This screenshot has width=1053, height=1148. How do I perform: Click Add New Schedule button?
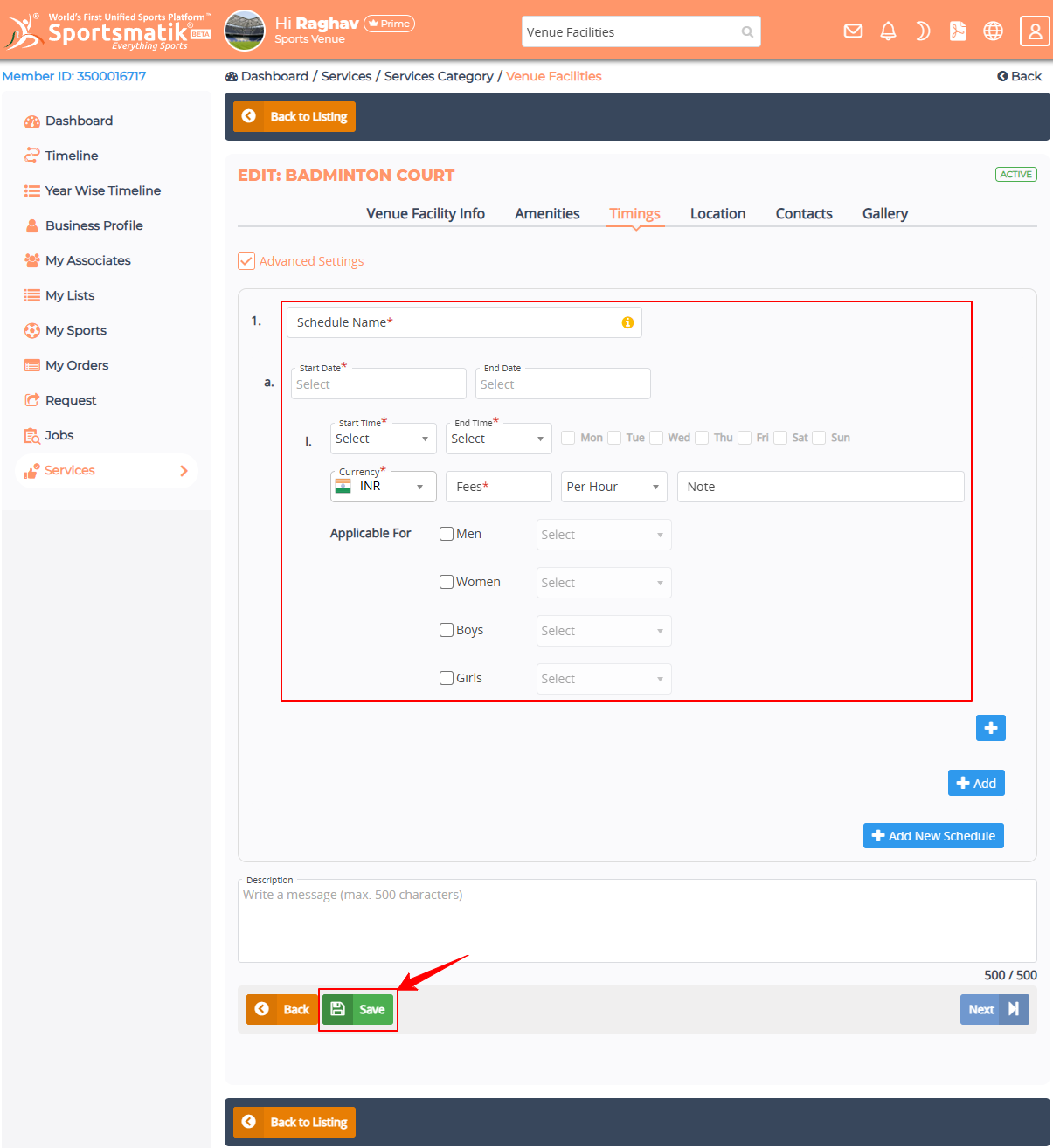point(933,836)
